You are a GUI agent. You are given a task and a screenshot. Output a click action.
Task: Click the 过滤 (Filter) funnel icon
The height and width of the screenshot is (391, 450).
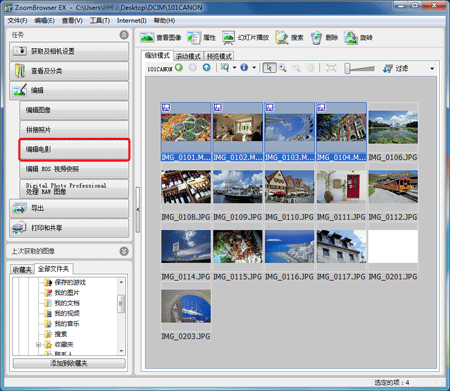(387, 68)
